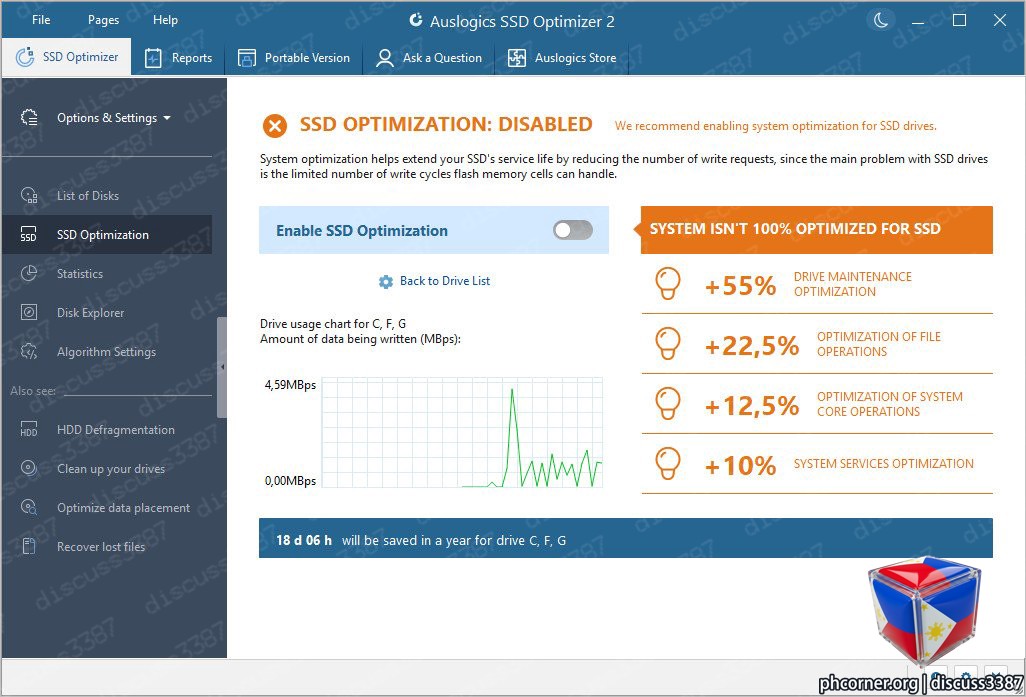This screenshot has height=697, width=1026.
Task: Open the File menu
Action: (x=41, y=20)
